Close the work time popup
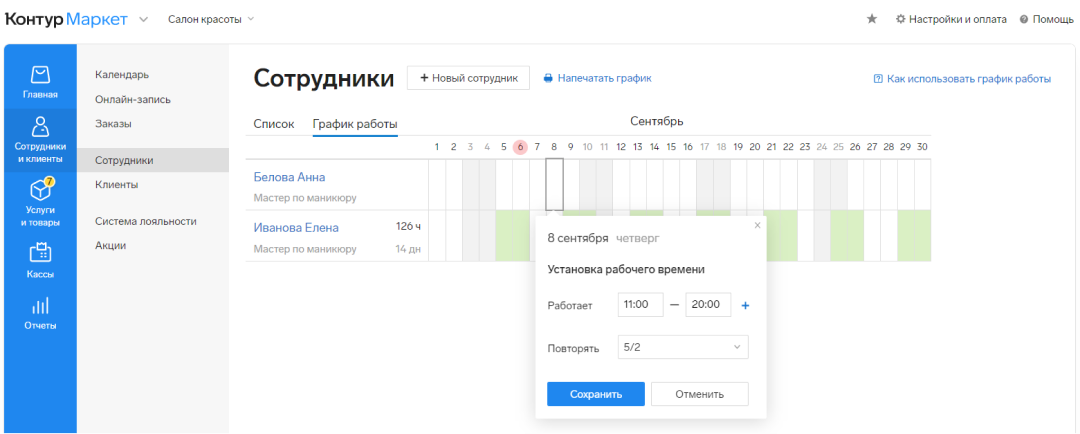 [x=757, y=226]
